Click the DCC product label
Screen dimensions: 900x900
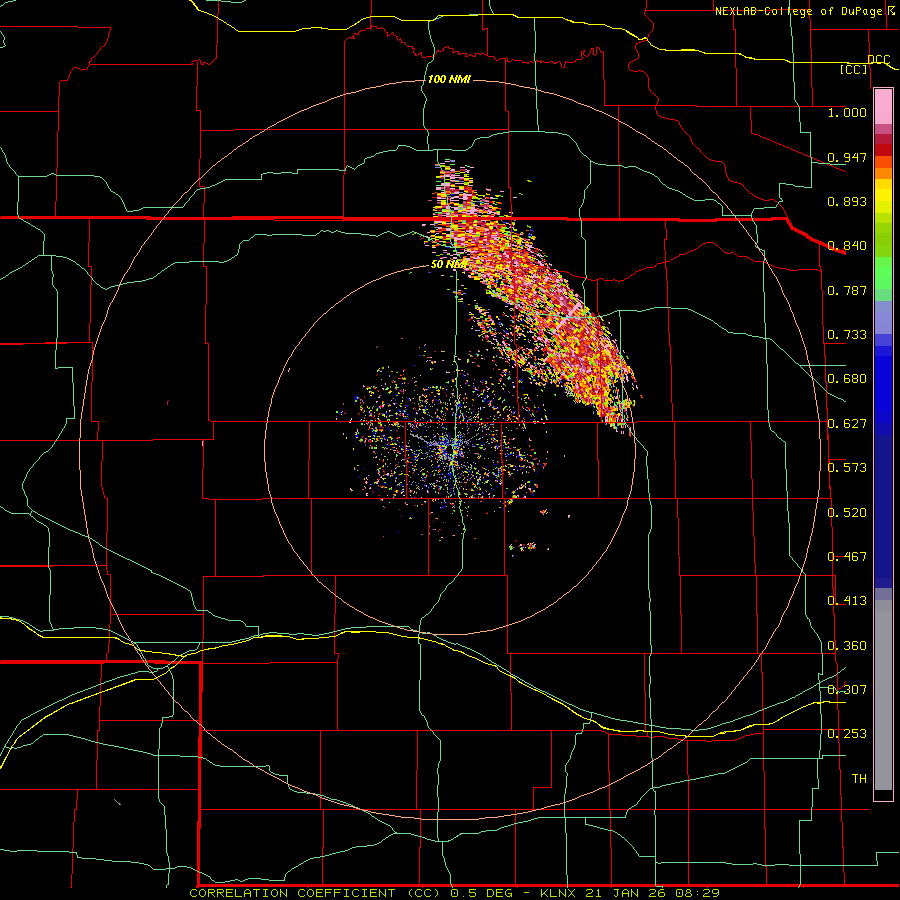pos(878,59)
